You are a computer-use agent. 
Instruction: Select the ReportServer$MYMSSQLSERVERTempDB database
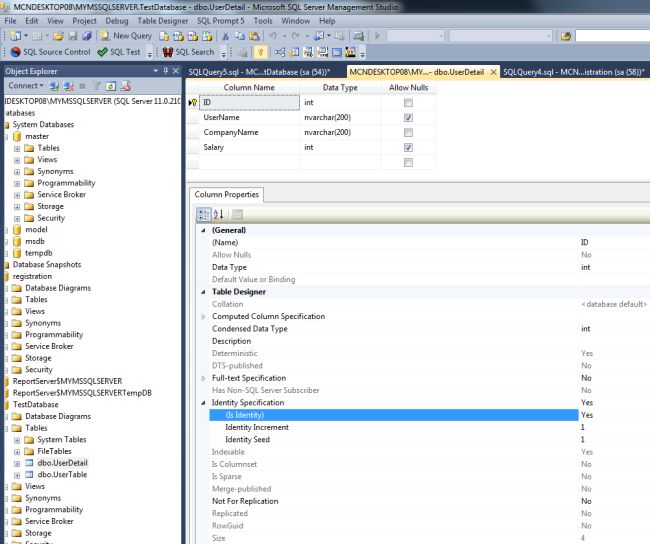pyautogui.click(x=82, y=393)
